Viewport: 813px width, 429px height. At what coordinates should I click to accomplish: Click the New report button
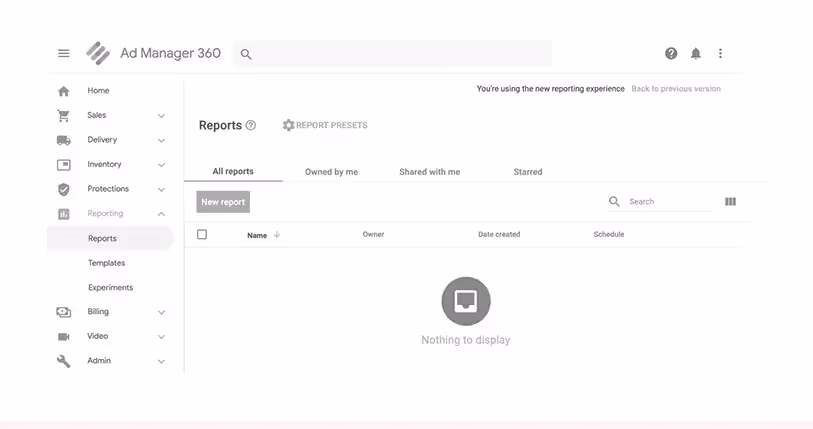coord(223,202)
